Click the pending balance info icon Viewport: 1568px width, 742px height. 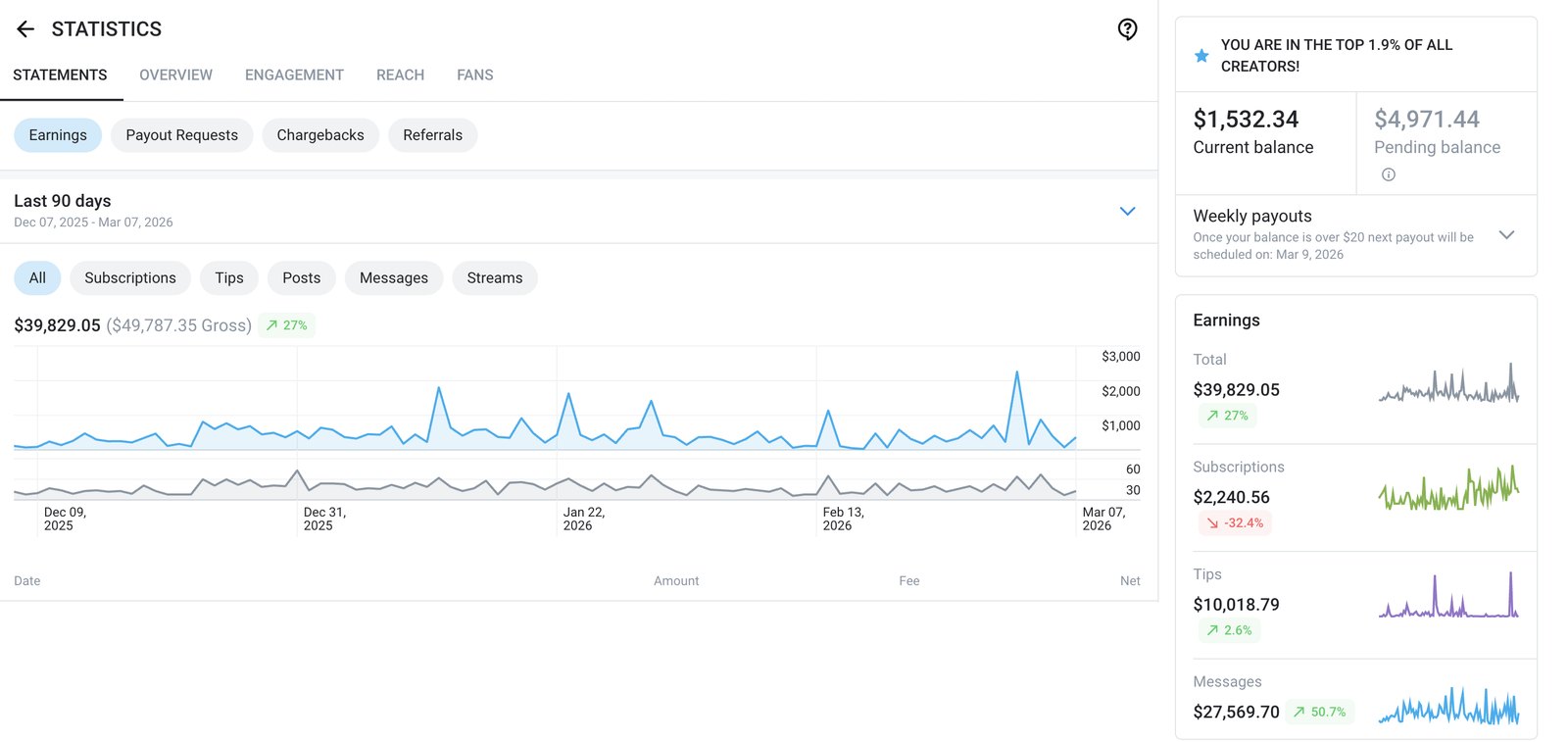(x=1388, y=174)
